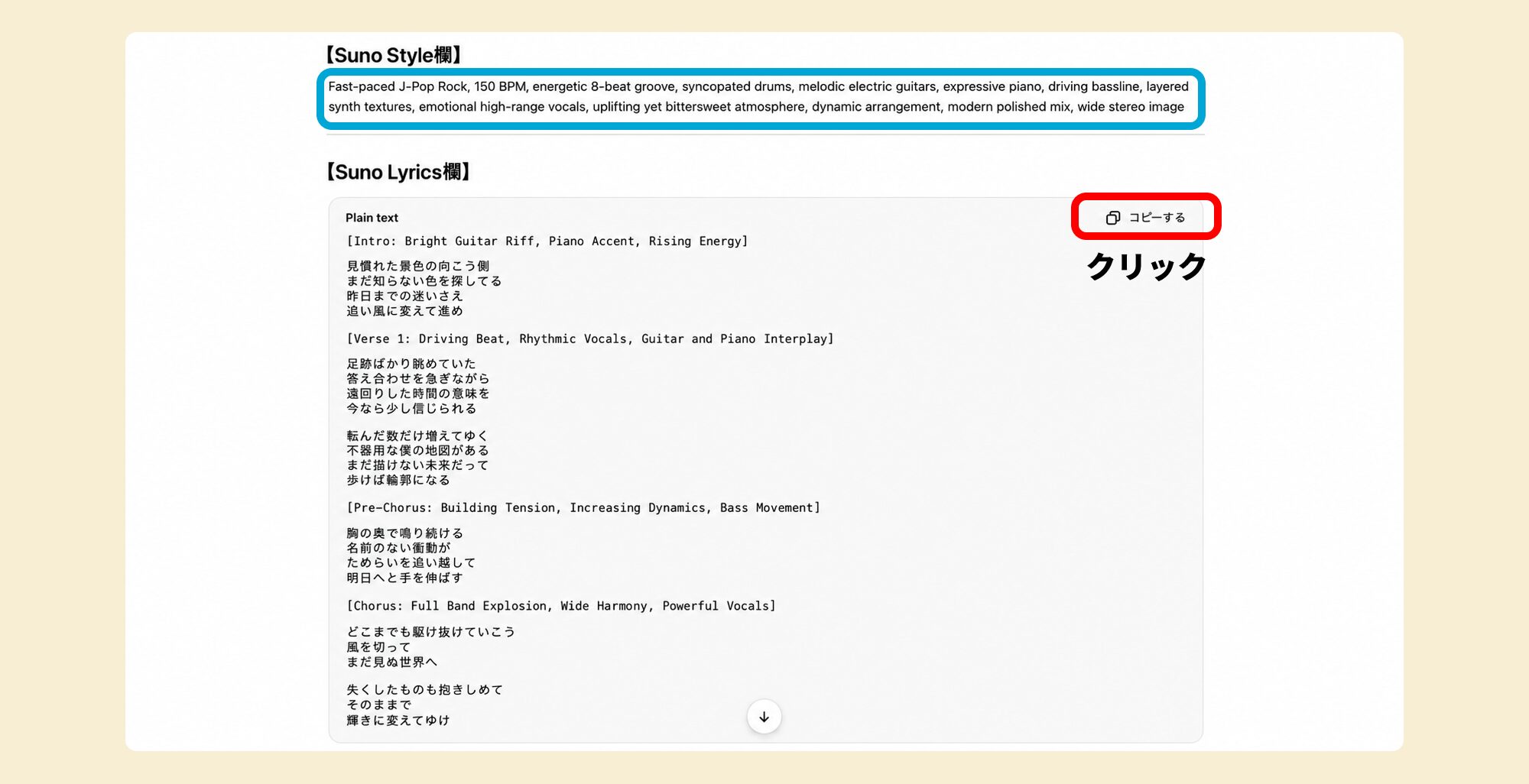Select the Suno Style欄 heading
The image size is (1529, 784).
click(393, 55)
